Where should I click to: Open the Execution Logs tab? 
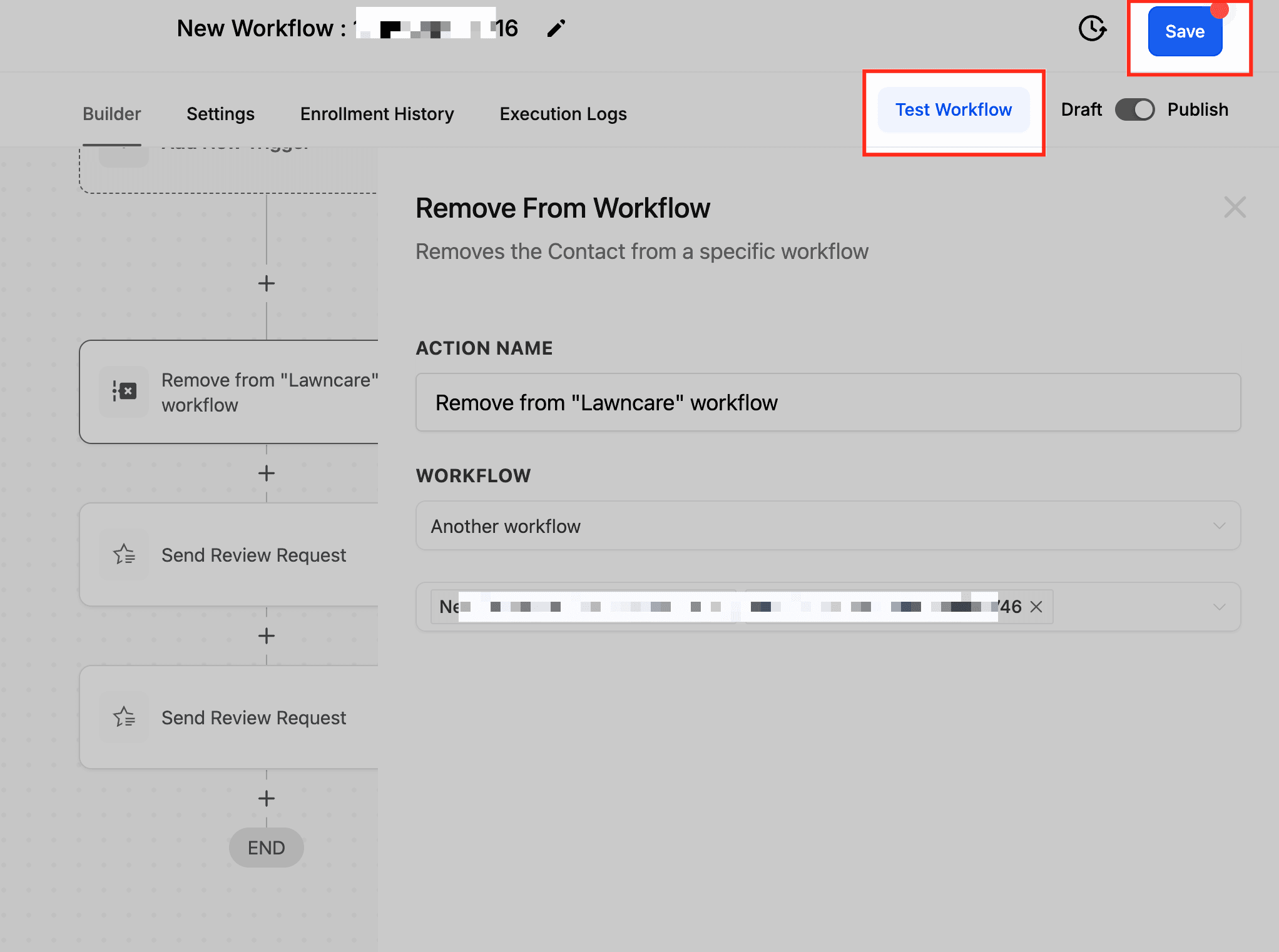tap(563, 113)
